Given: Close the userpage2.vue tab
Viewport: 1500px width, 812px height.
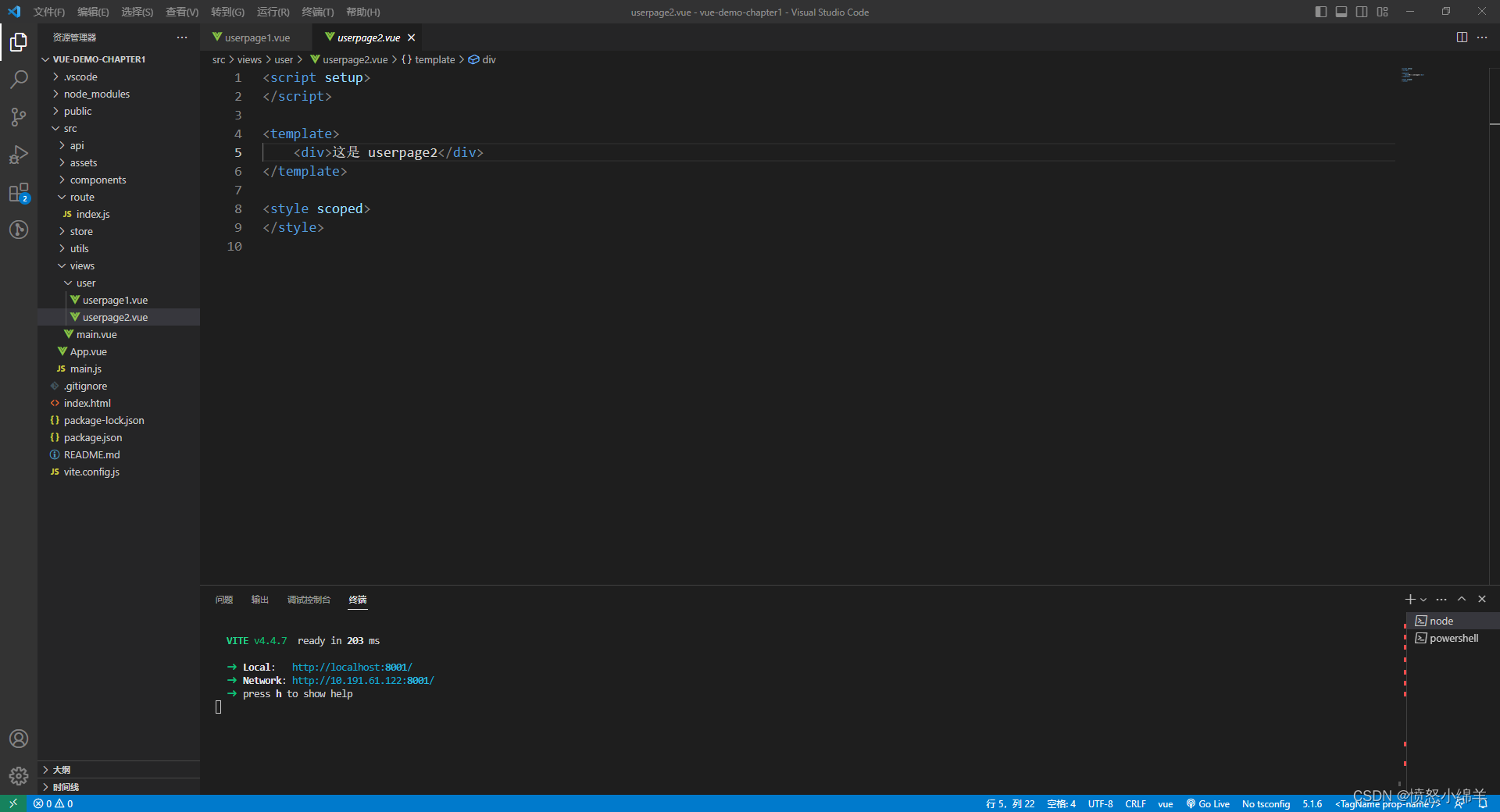Looking at the screenshot, I should coord(411,37).
